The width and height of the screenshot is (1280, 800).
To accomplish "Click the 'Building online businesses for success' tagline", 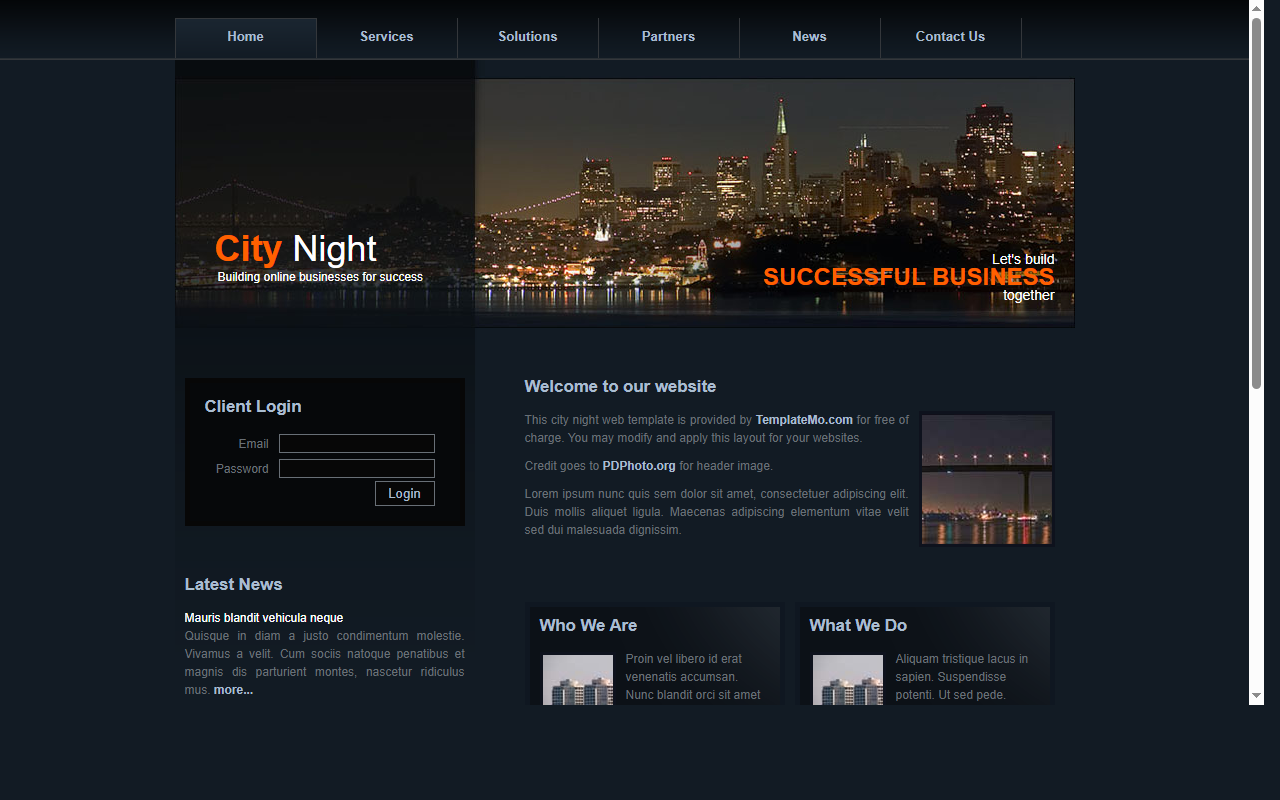I will [320, 277].
